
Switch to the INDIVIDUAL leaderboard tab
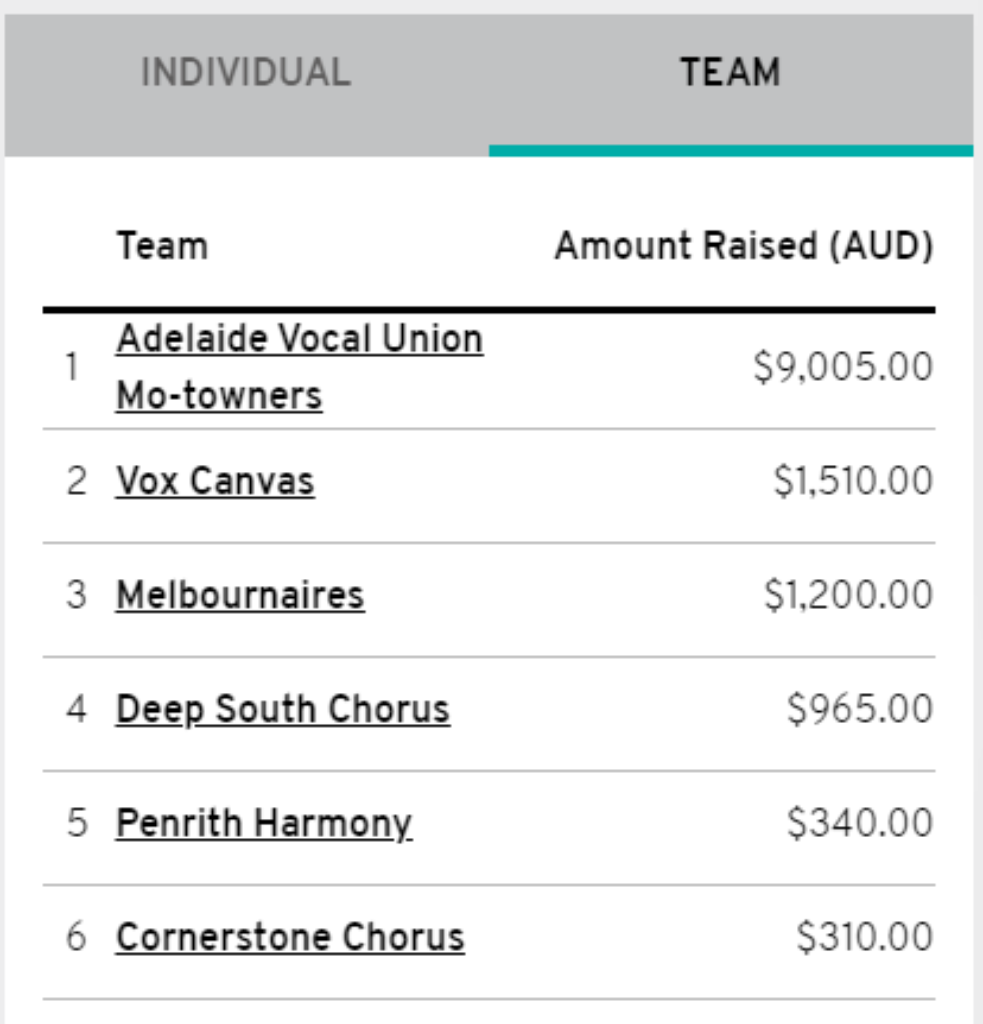click(246, 72)
